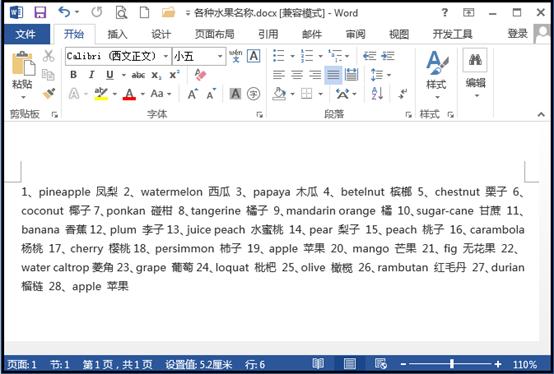This screenshot has width=554, height=374.
Task: Open the File (文件) tab
Action: (26, 34)
